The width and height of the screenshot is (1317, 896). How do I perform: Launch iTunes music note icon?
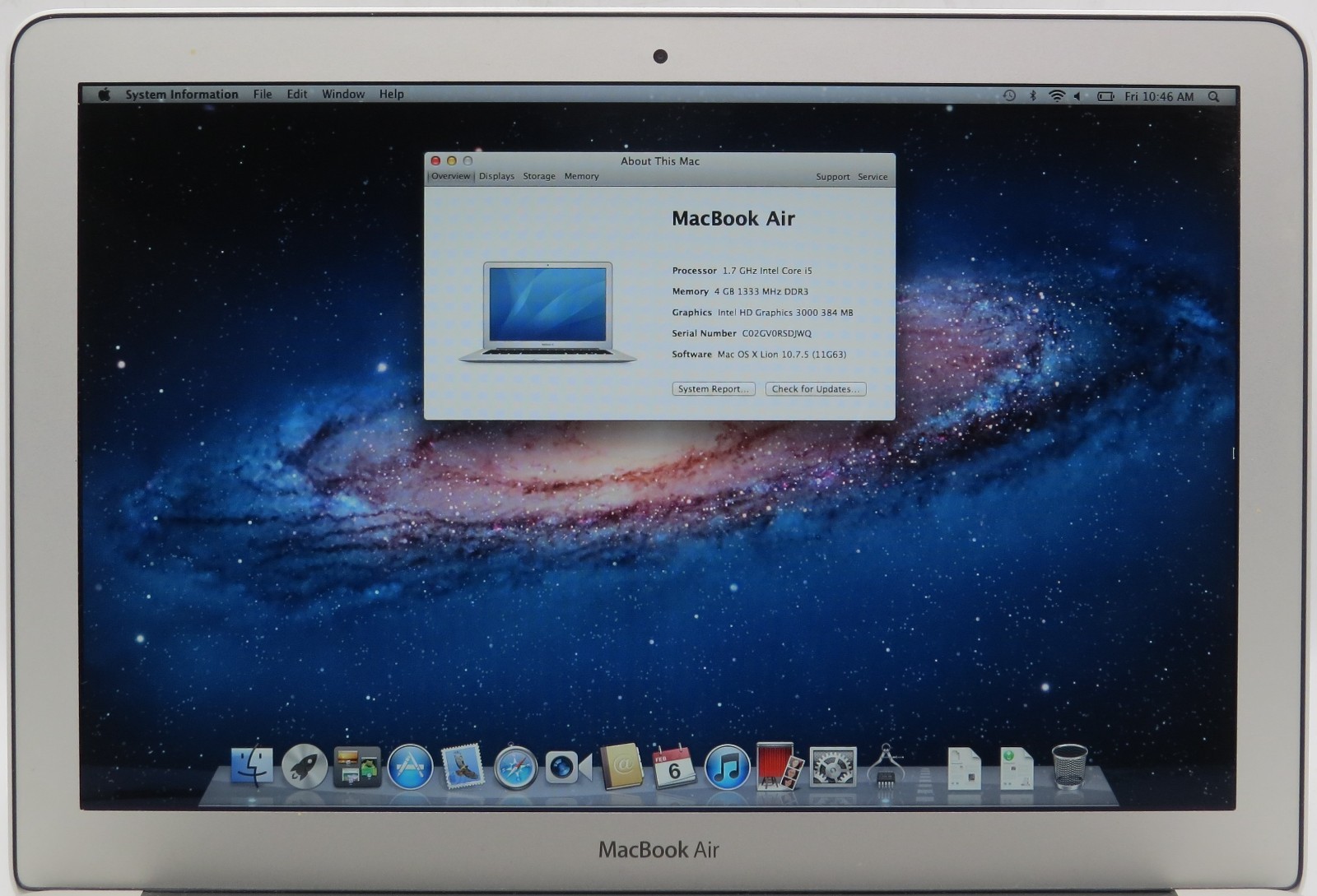pos(727,767)
